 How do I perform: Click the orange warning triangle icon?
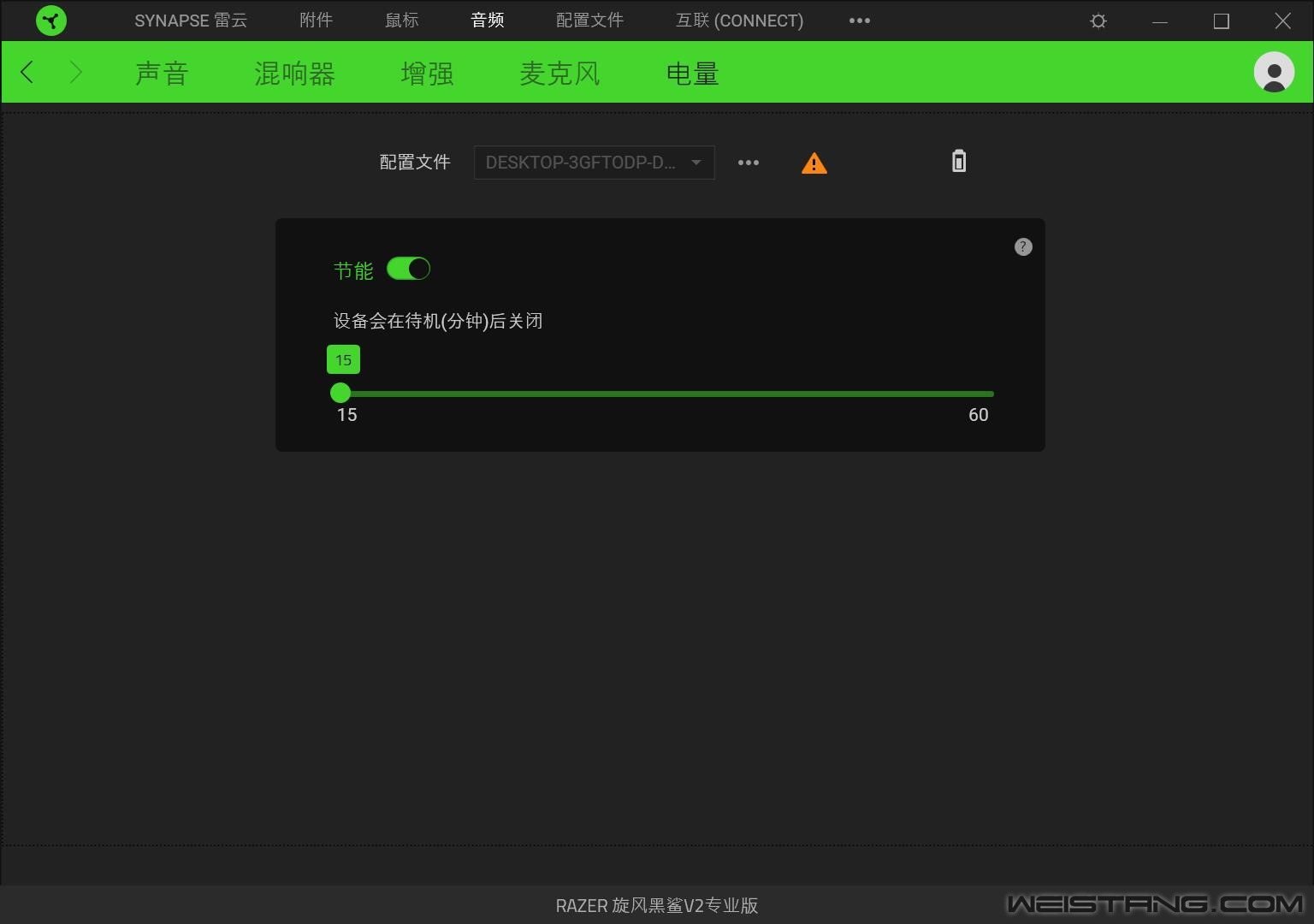point(814,163)
